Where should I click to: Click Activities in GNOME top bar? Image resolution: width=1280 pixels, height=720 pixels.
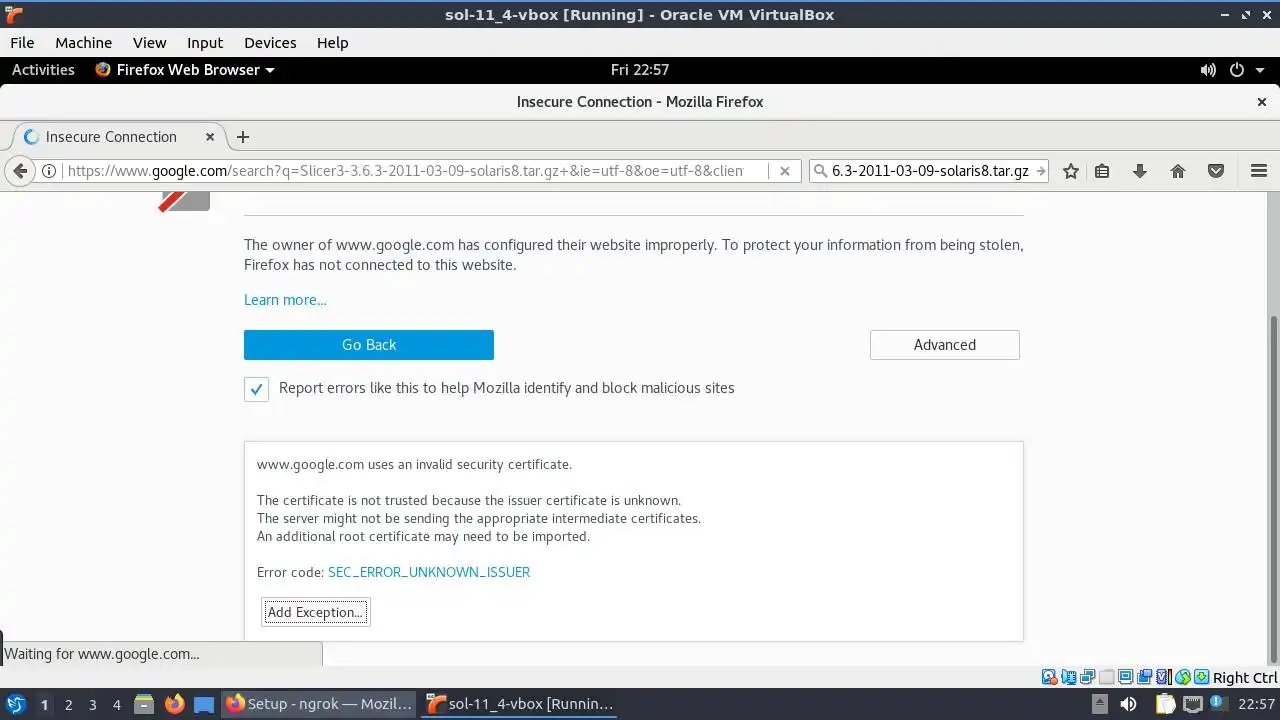[43, 70]
